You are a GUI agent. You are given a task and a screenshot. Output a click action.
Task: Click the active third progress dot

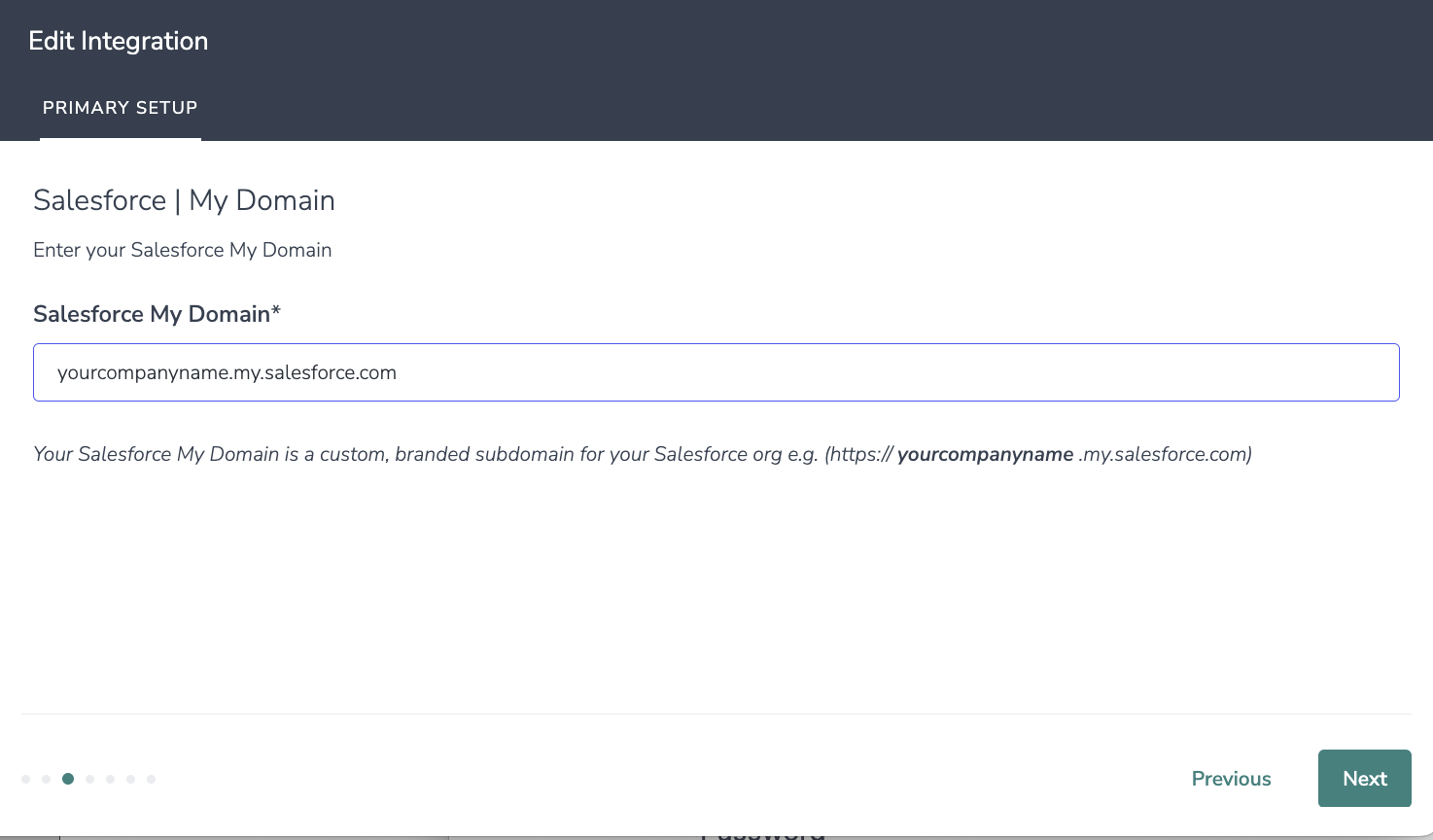pyautogui.click(x=68, y=779)
